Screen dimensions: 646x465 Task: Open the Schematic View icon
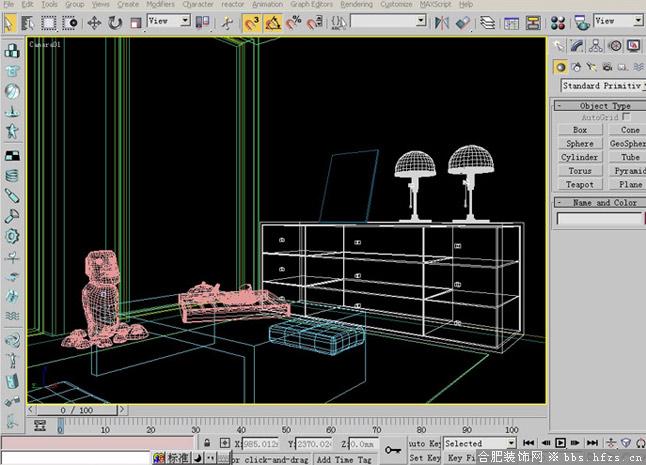click(533, 23)
